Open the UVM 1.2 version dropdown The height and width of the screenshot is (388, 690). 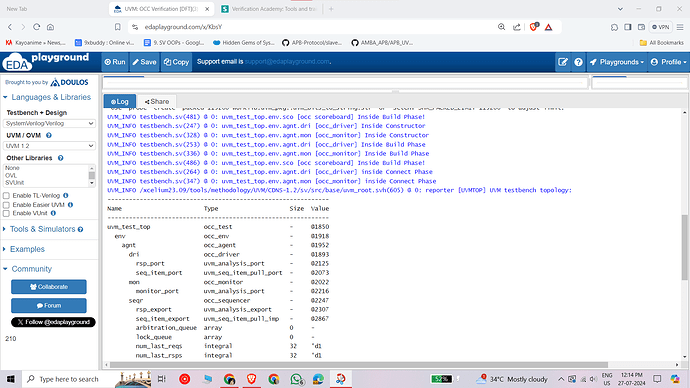[x=49, y=146]
